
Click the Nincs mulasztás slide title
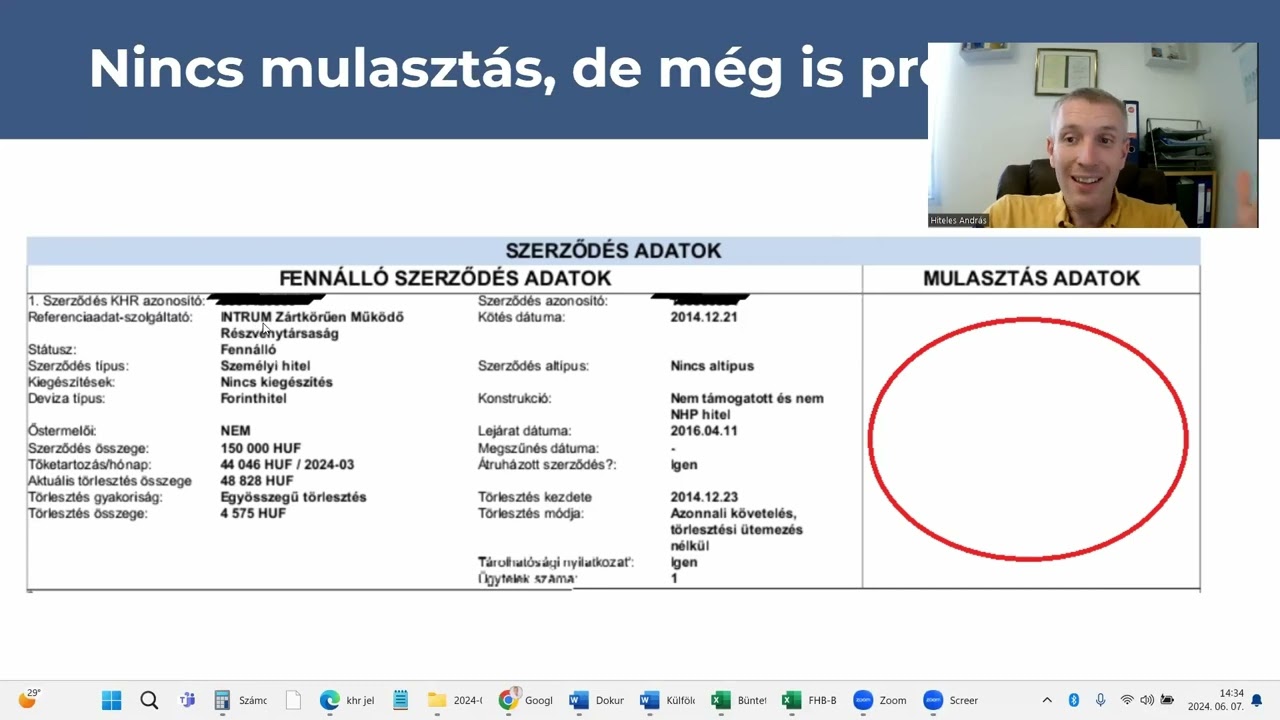point(508,68)
